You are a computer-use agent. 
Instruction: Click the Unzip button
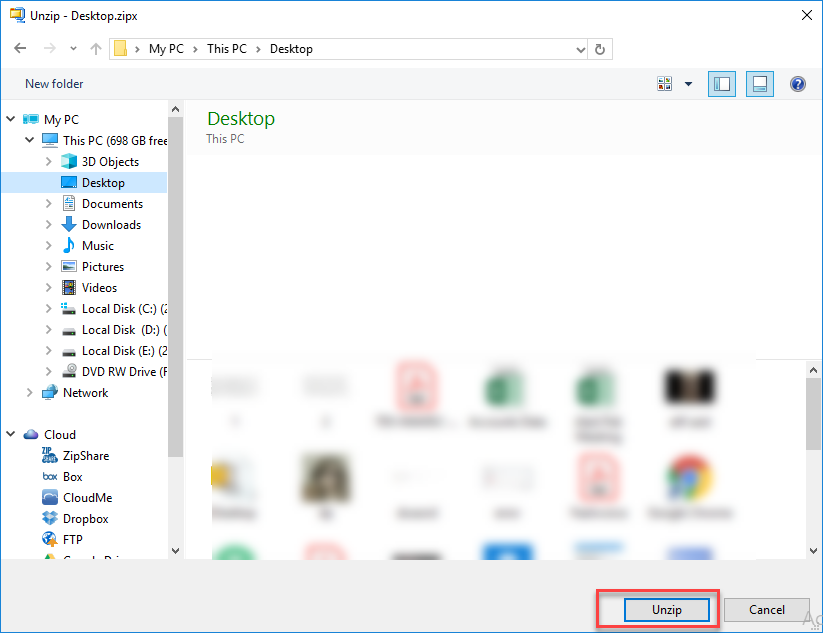[667, 609]
